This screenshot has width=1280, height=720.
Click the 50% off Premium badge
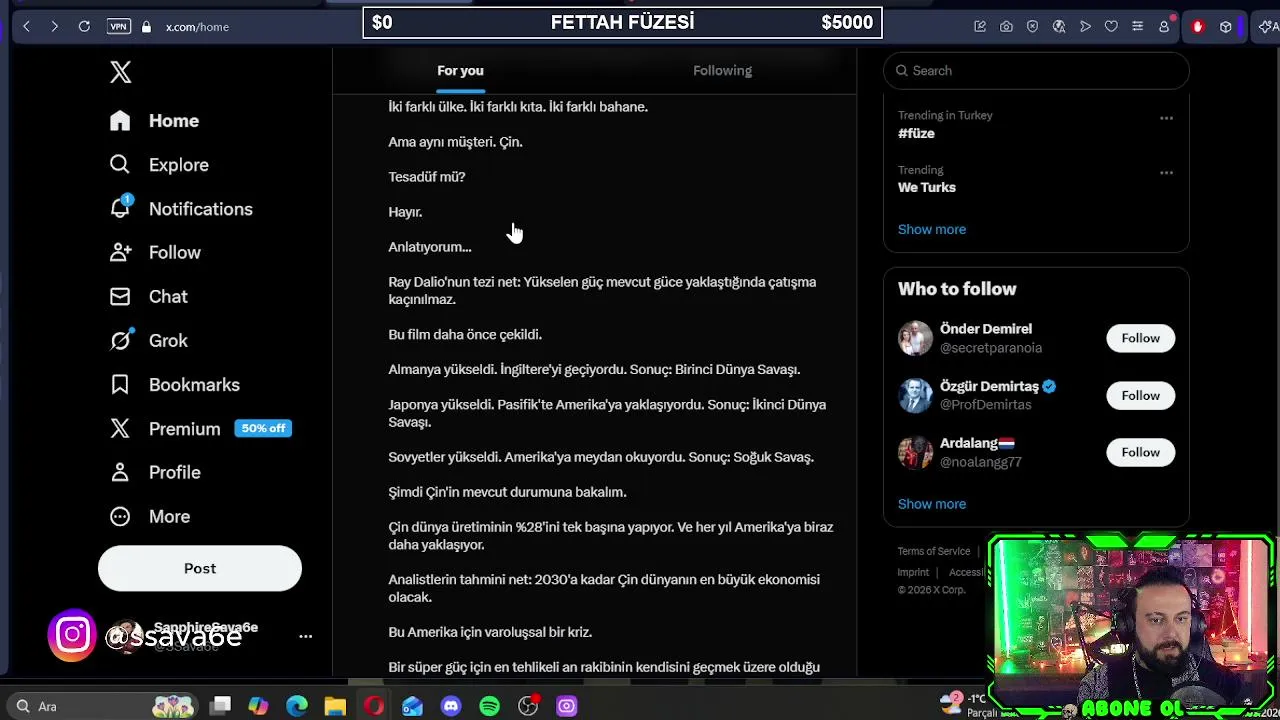click(263, 428)
